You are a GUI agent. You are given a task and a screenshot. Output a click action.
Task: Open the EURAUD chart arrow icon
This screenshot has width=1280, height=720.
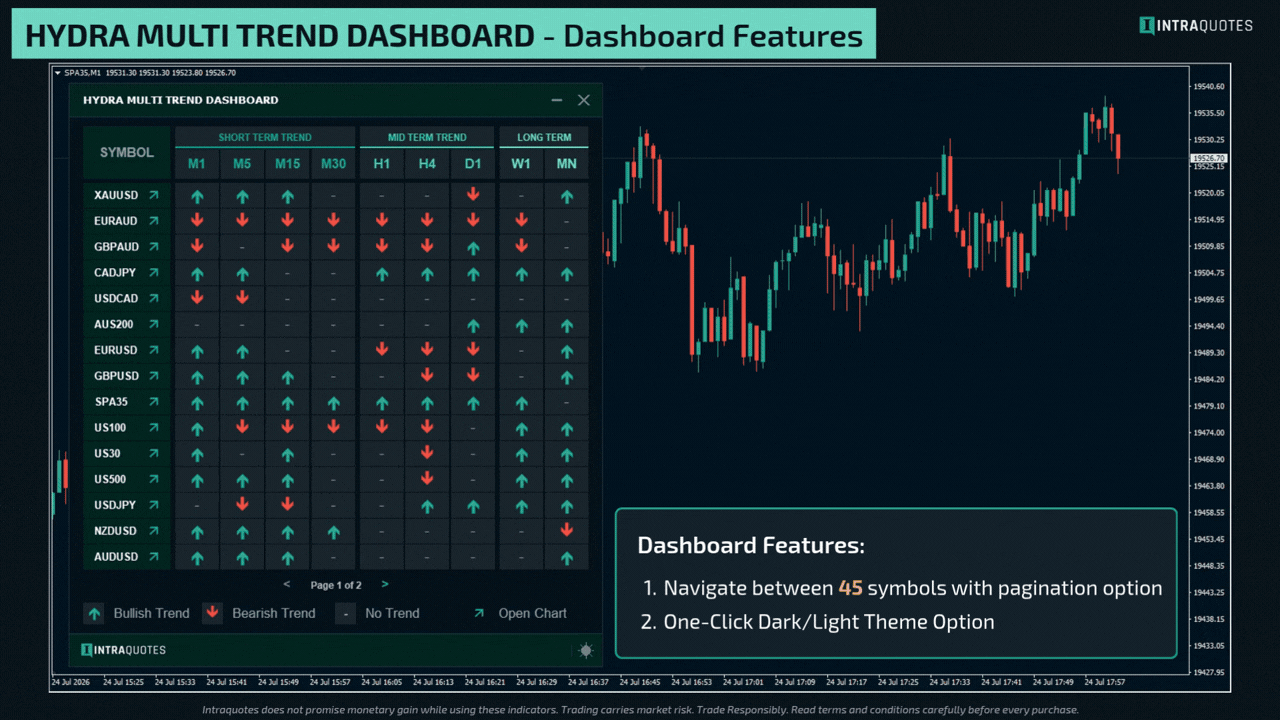tap(154, 221)
